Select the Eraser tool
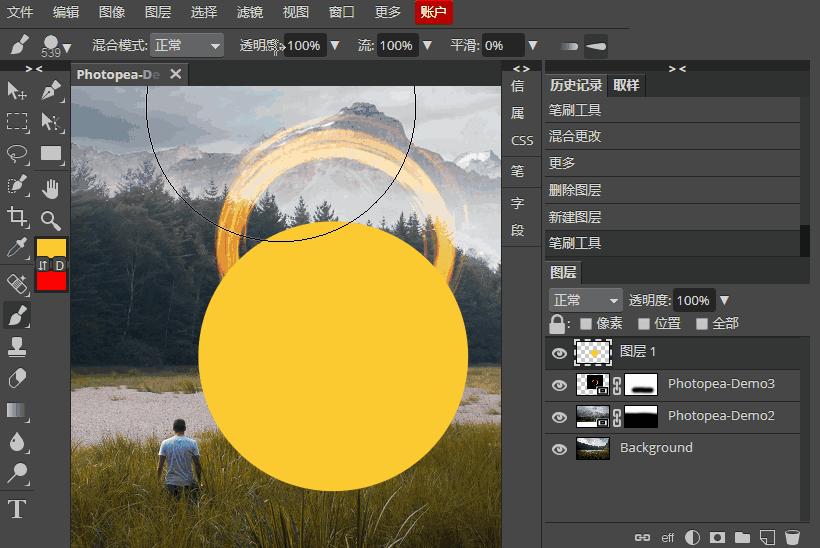The width and height of the screenshot is (820, 548). [x=17, y=379]
